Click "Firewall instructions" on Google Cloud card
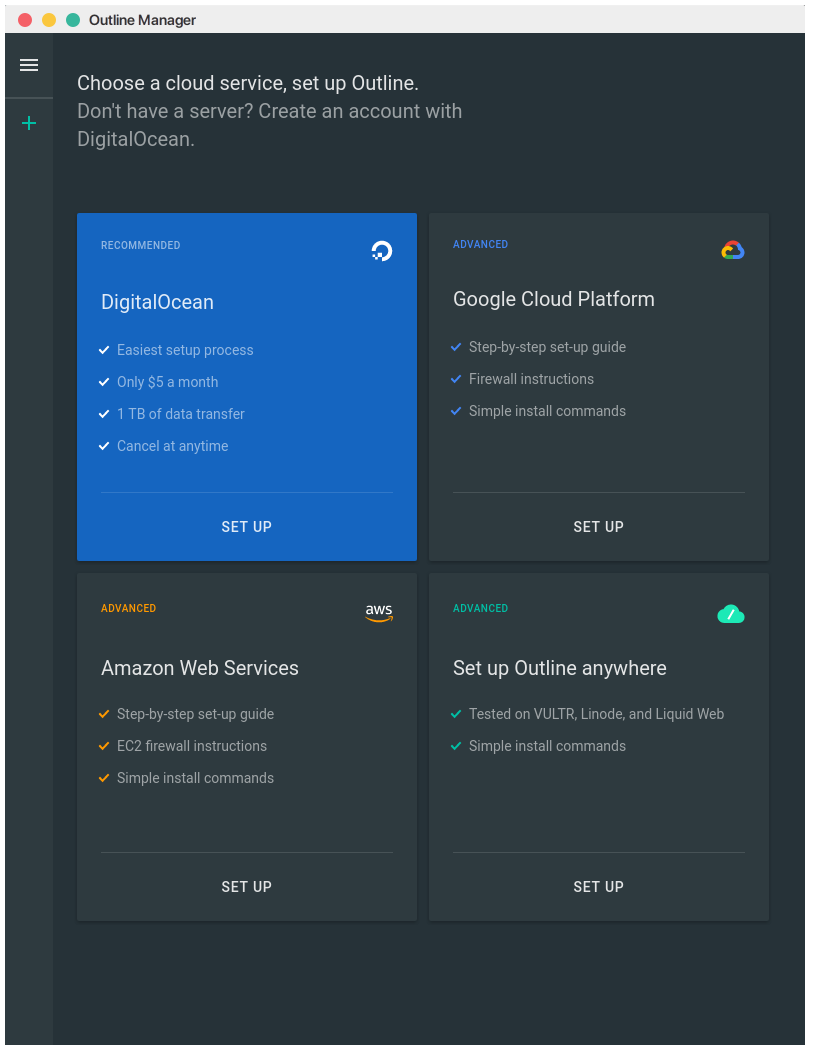The height and width of the screenshot is (1054, 814). click(531, 379)
